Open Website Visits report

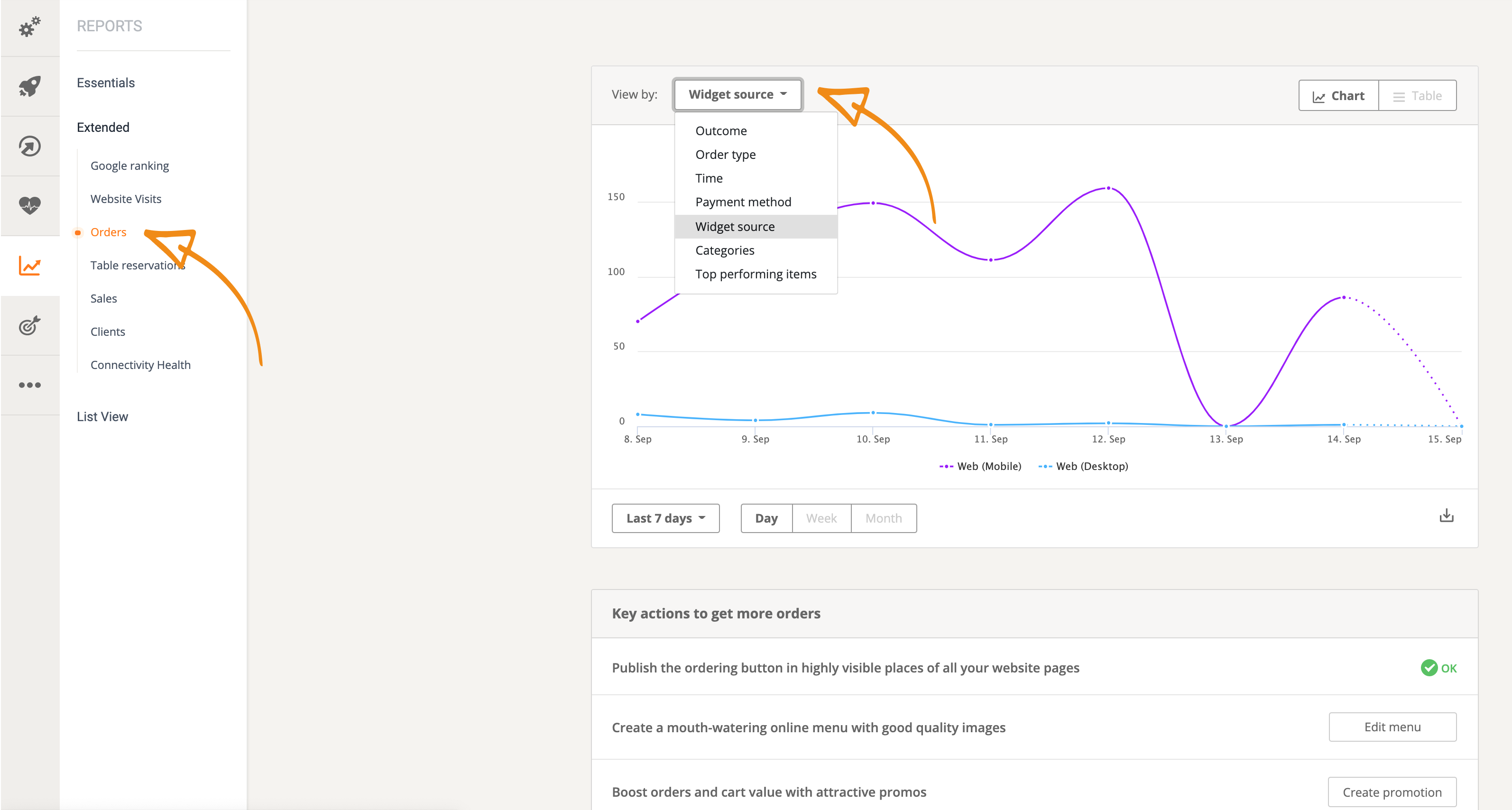point(126,199)
